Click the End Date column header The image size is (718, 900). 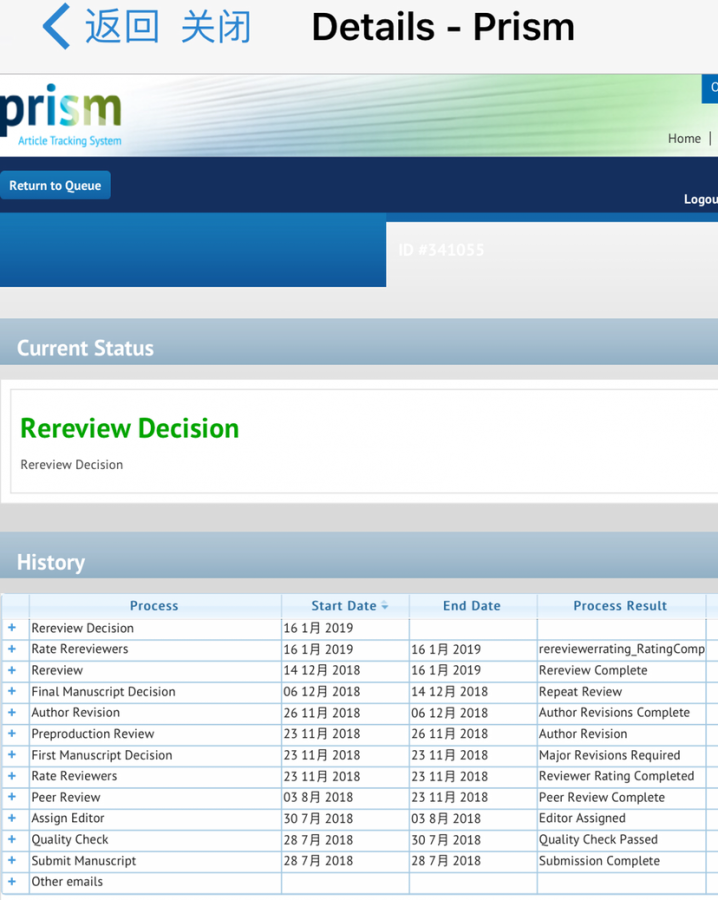coord(472,606)
